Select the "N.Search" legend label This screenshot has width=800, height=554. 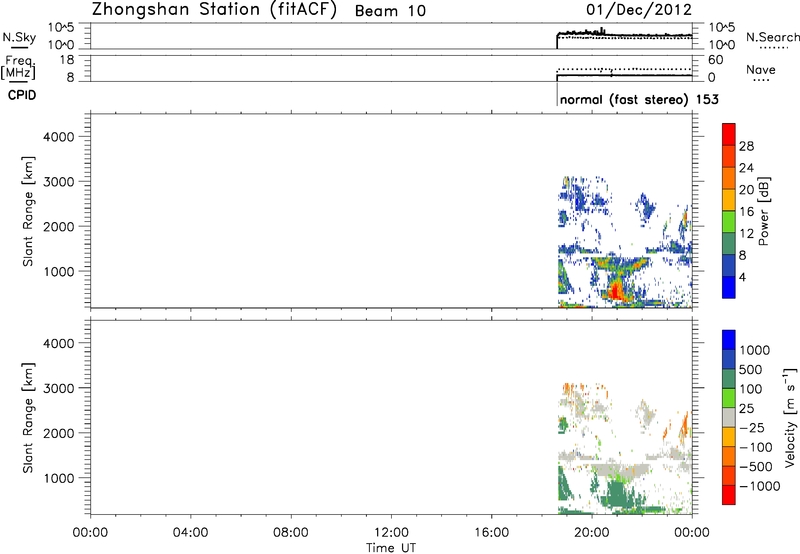click(x=772, y=37)
